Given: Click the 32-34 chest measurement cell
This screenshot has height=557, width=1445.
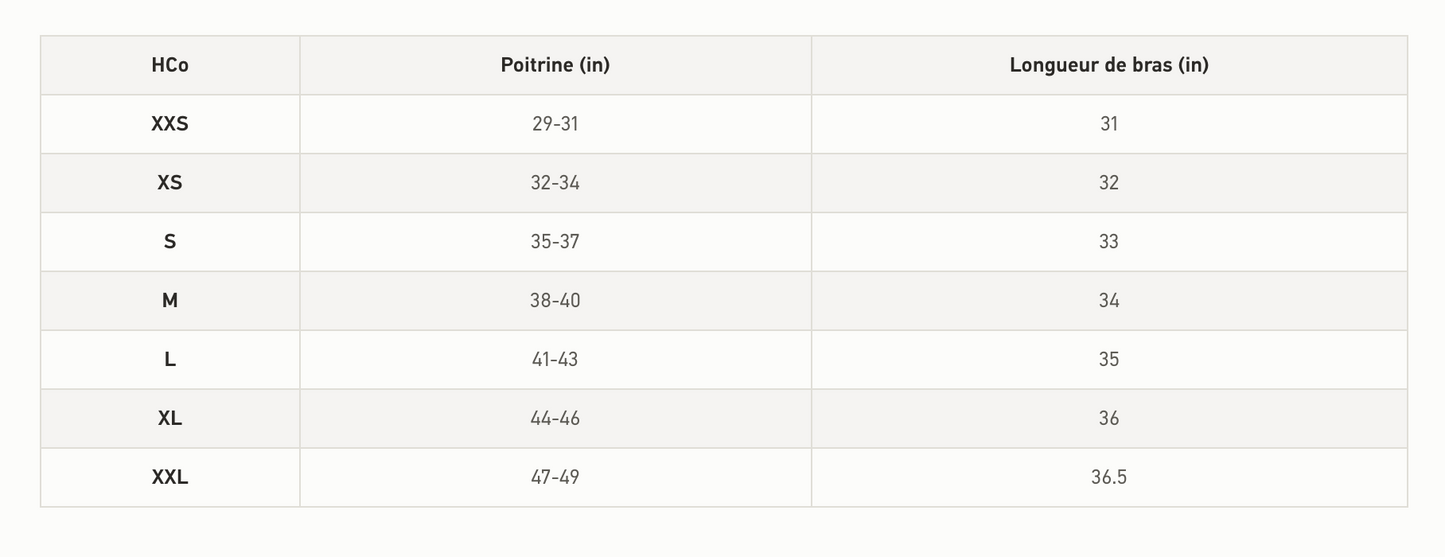Looking at the screenshot, I should [555, 183].
